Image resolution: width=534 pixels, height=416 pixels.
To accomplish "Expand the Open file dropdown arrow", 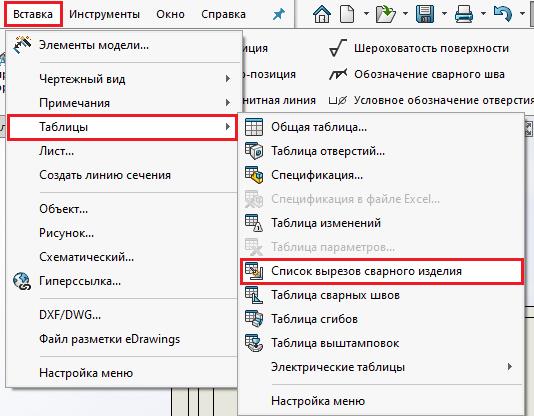I will [x=405, y=14].
